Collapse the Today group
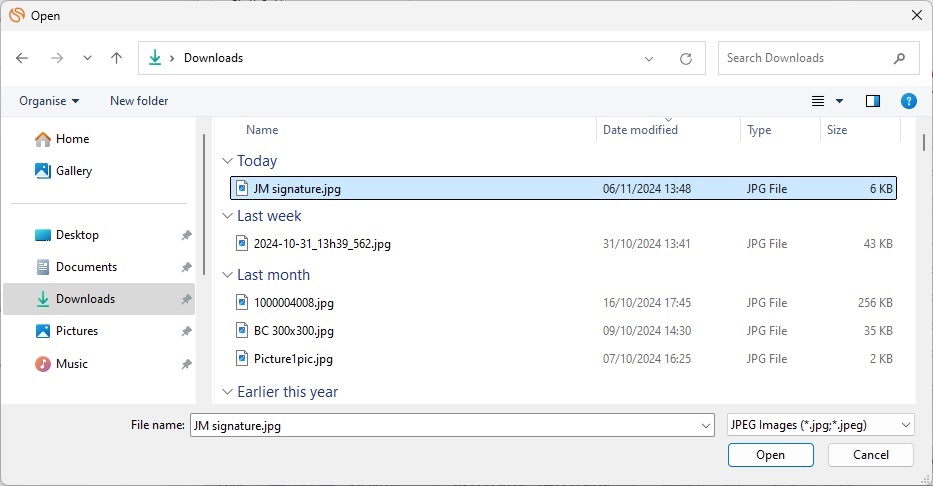 227,161
